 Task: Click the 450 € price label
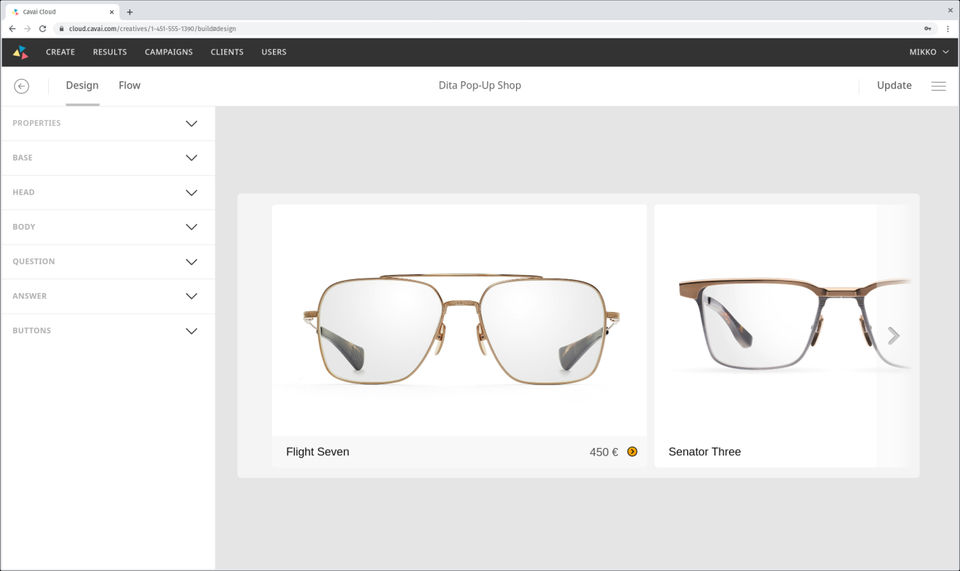[x=604, y=452]
